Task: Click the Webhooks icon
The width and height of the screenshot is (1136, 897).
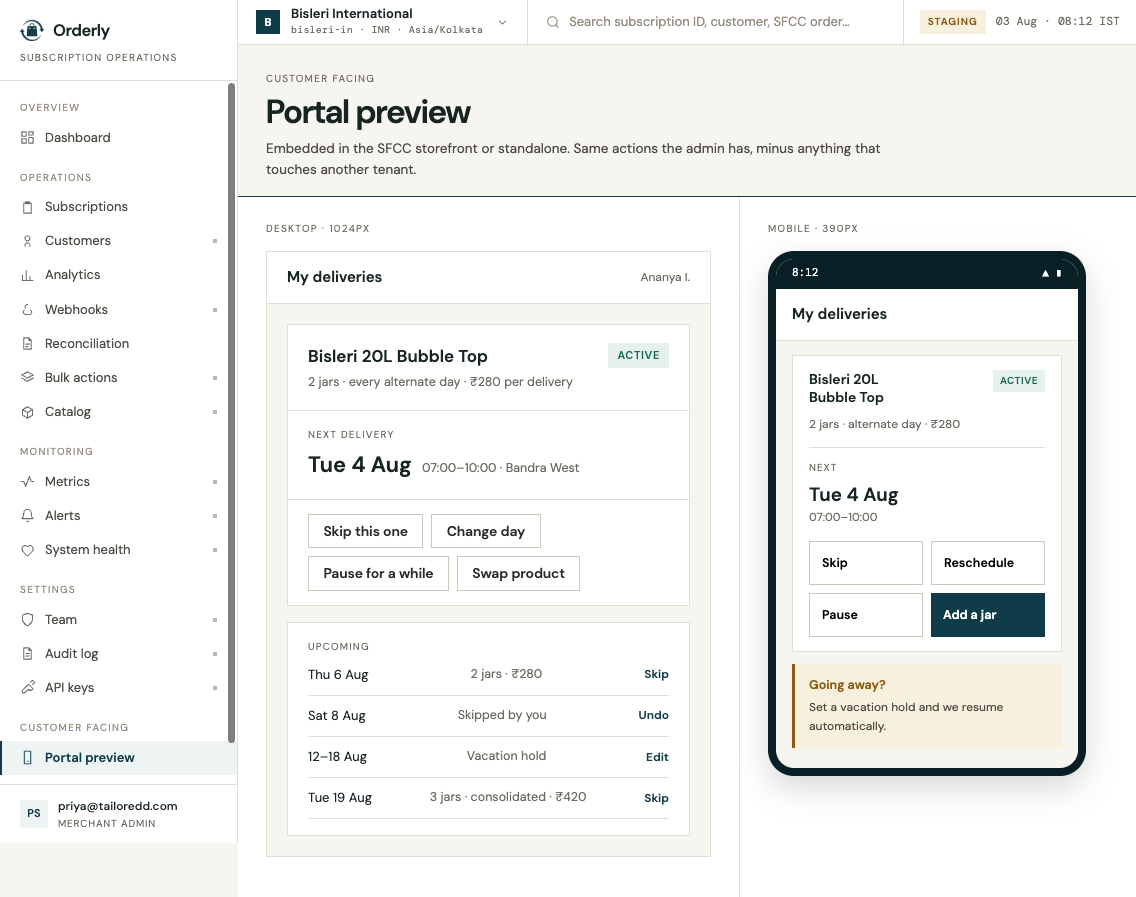Action: pyautogui.click(x=28, y=310)
